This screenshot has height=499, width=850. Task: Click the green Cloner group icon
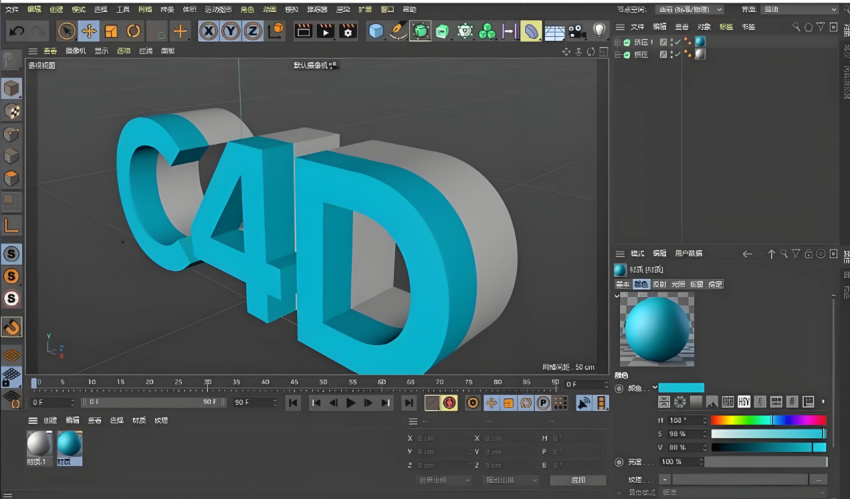[487, 31]
